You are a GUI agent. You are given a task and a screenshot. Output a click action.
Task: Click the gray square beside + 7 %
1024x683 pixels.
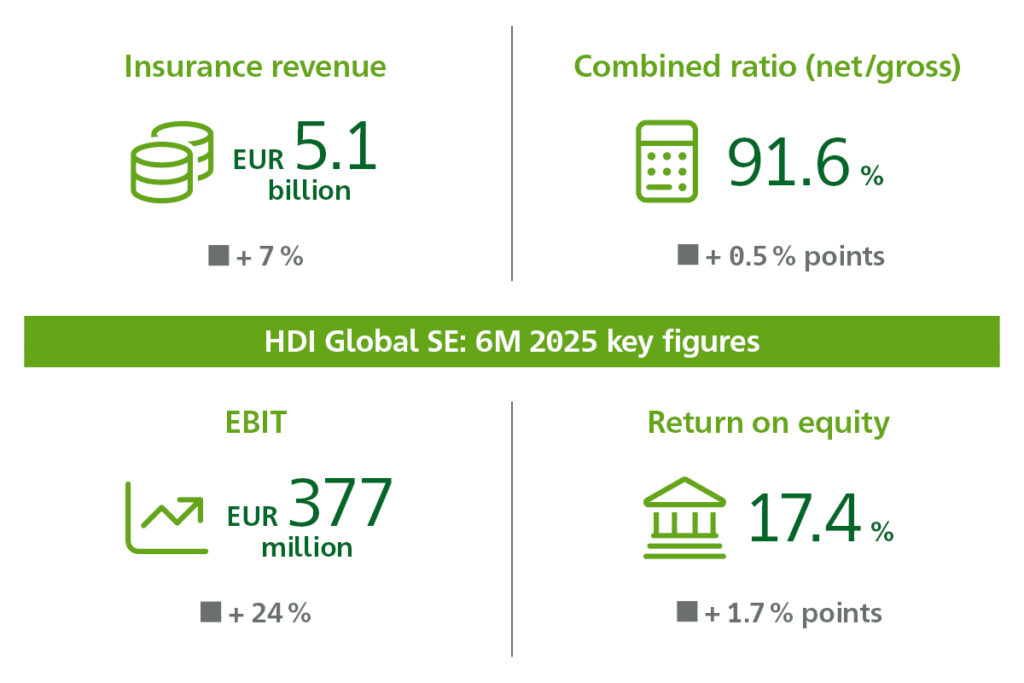(218, 256)
